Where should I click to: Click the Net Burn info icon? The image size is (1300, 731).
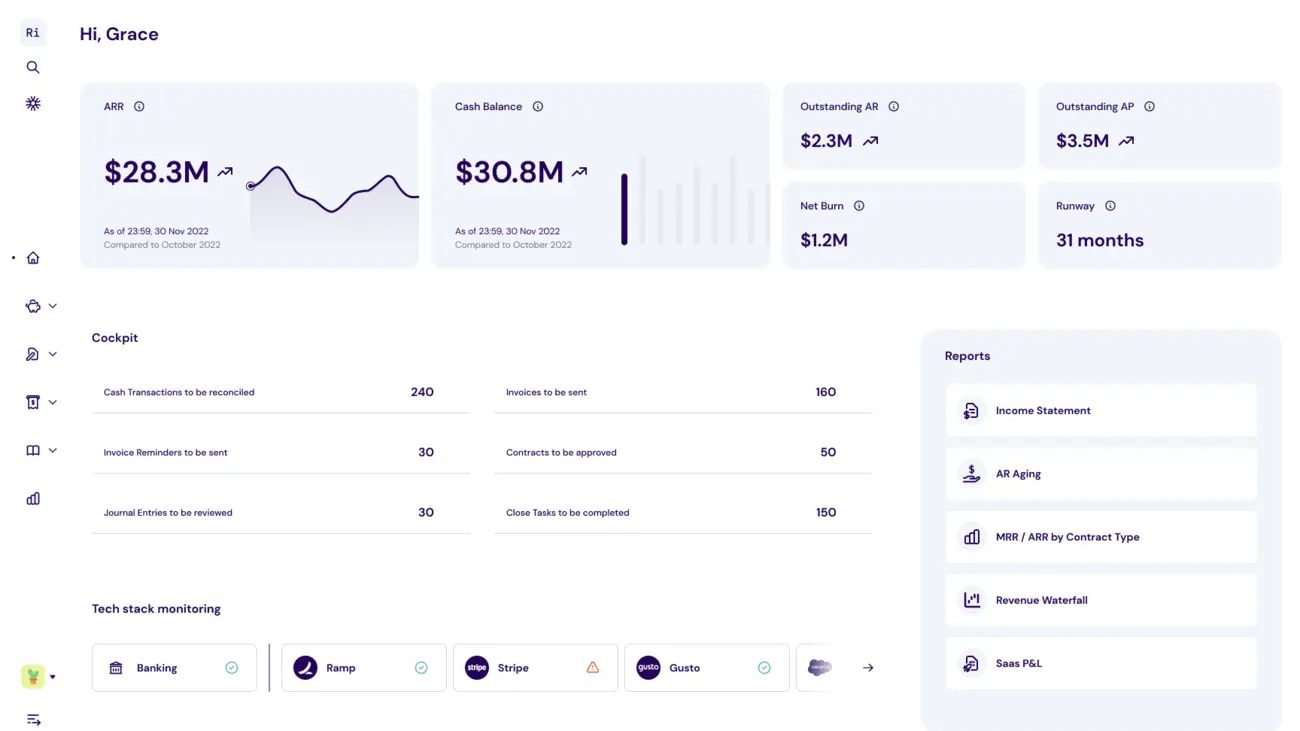(859, 206)
